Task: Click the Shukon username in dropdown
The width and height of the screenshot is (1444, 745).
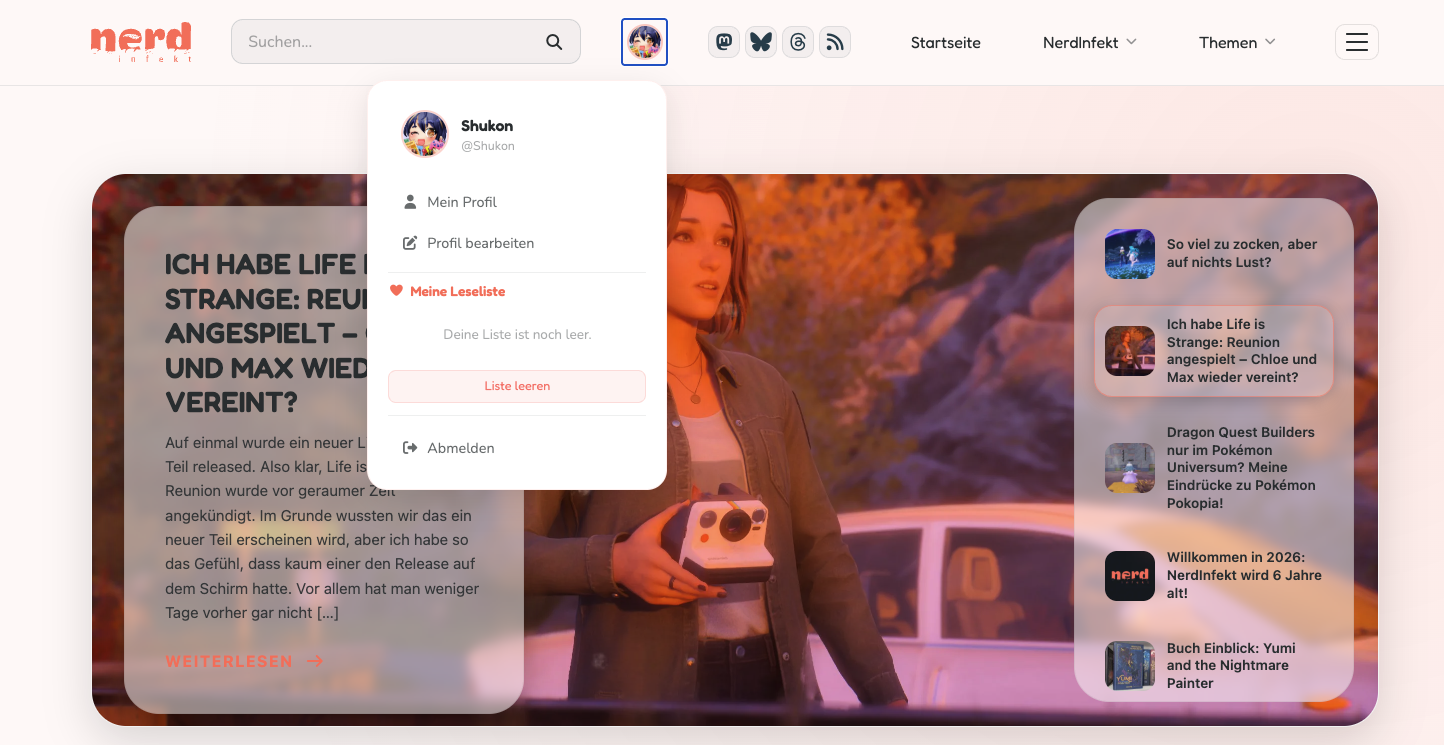Action: (487, 126)
